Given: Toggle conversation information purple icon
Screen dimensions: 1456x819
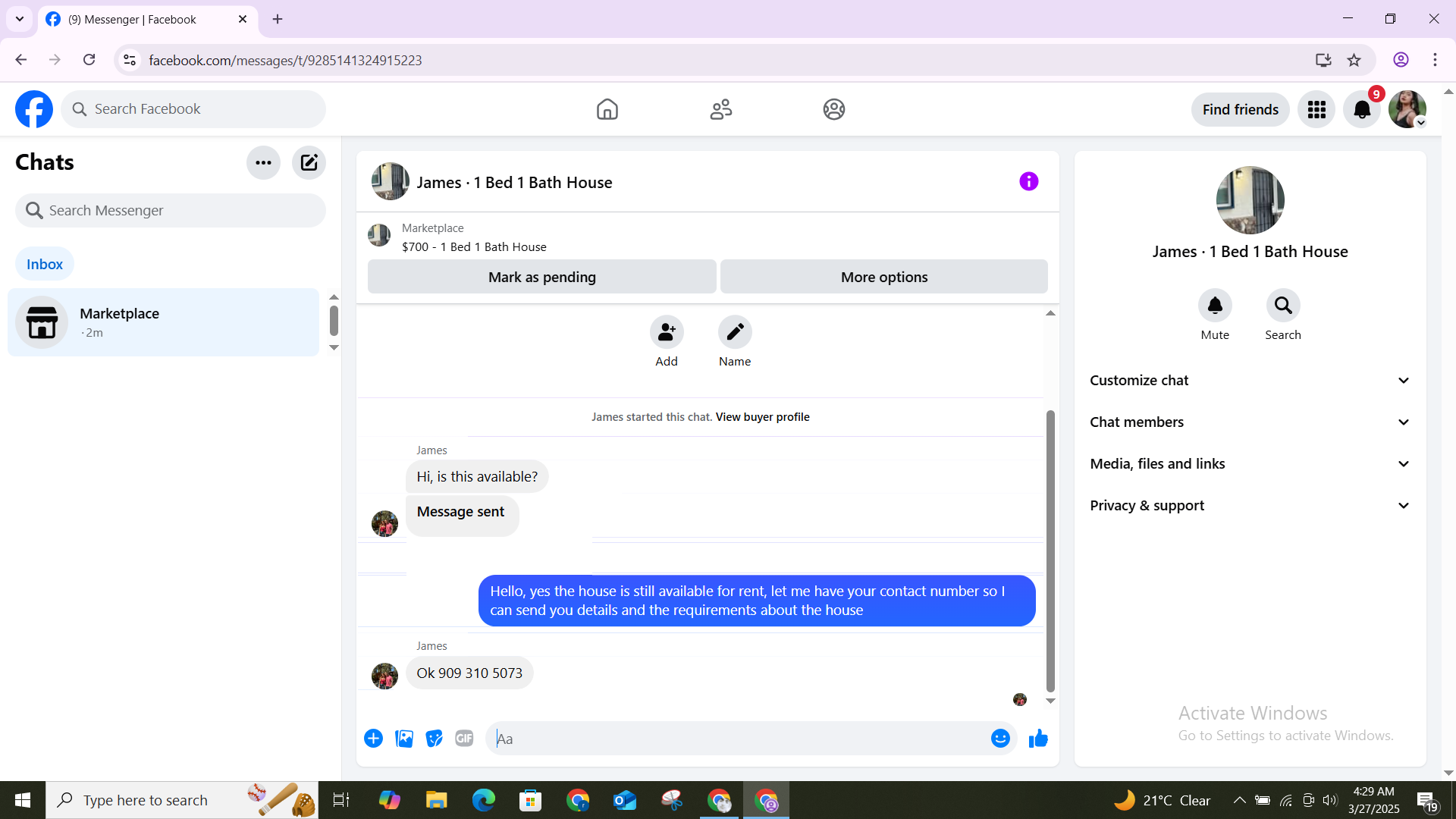Looking at the screenshot, I should (x=1028, y=181).
